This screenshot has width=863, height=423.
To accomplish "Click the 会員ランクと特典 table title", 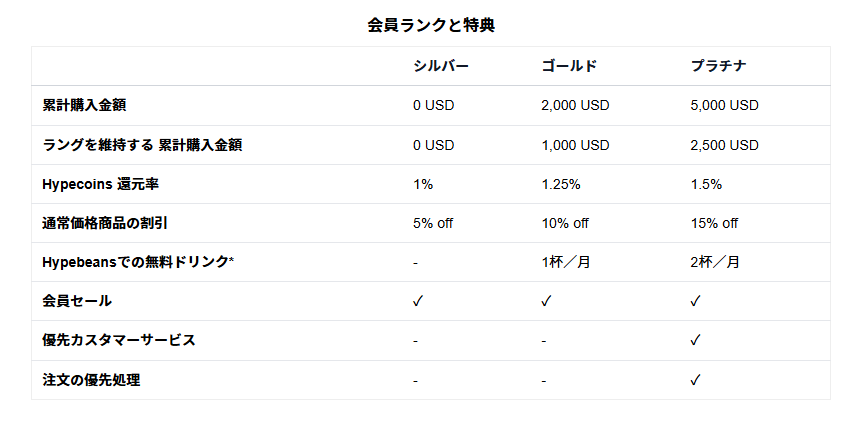I will (431, 25).
